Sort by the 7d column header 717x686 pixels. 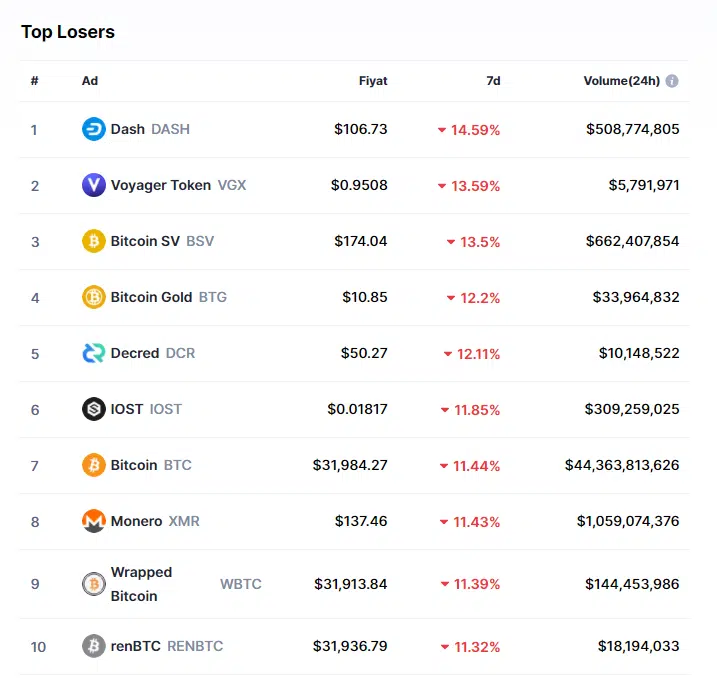click(493, 81)
